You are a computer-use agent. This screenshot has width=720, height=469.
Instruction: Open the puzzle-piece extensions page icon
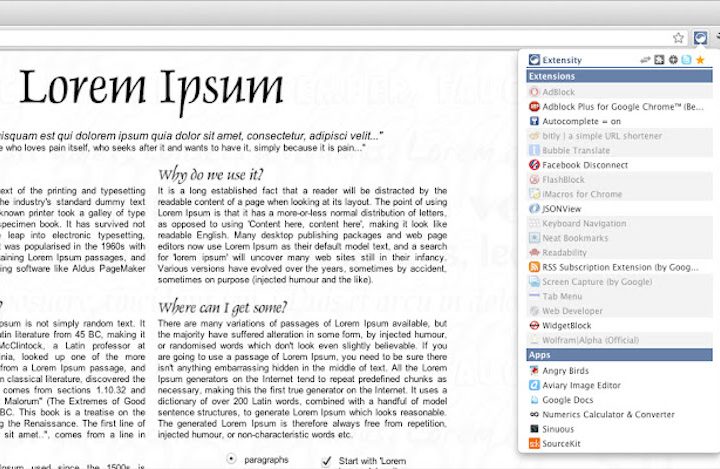659,60
